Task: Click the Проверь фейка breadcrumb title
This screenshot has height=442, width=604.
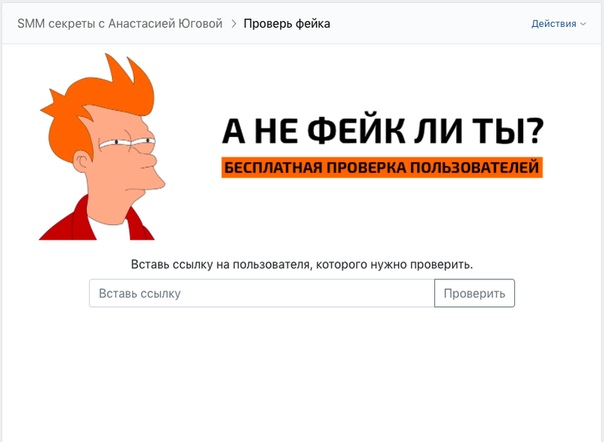Action: pyautogui.click(x=287, y=24)
